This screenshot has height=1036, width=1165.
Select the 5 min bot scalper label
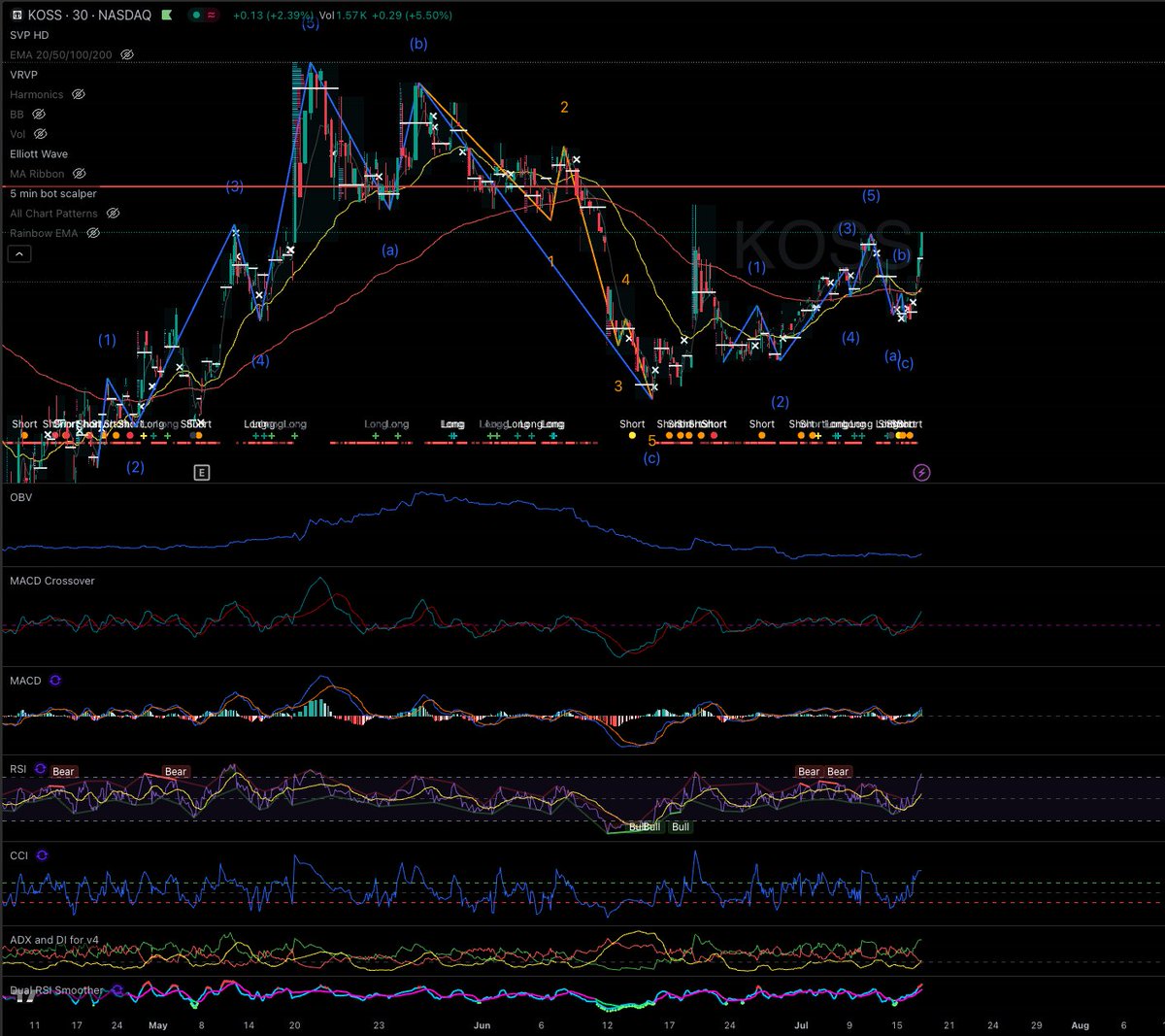pyautogui.click(x=53, y=194)
